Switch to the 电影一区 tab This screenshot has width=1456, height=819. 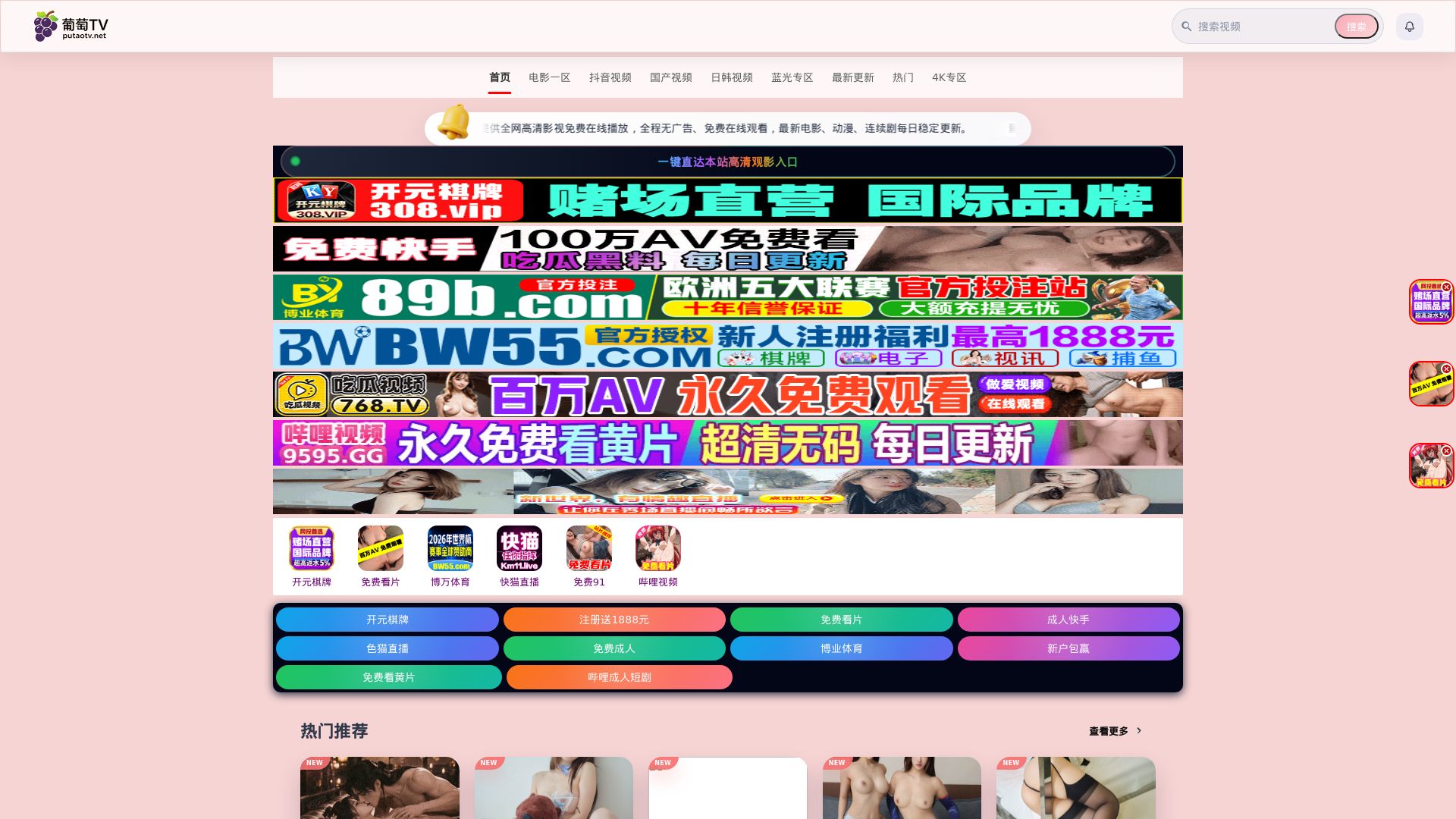click(550, 77)
